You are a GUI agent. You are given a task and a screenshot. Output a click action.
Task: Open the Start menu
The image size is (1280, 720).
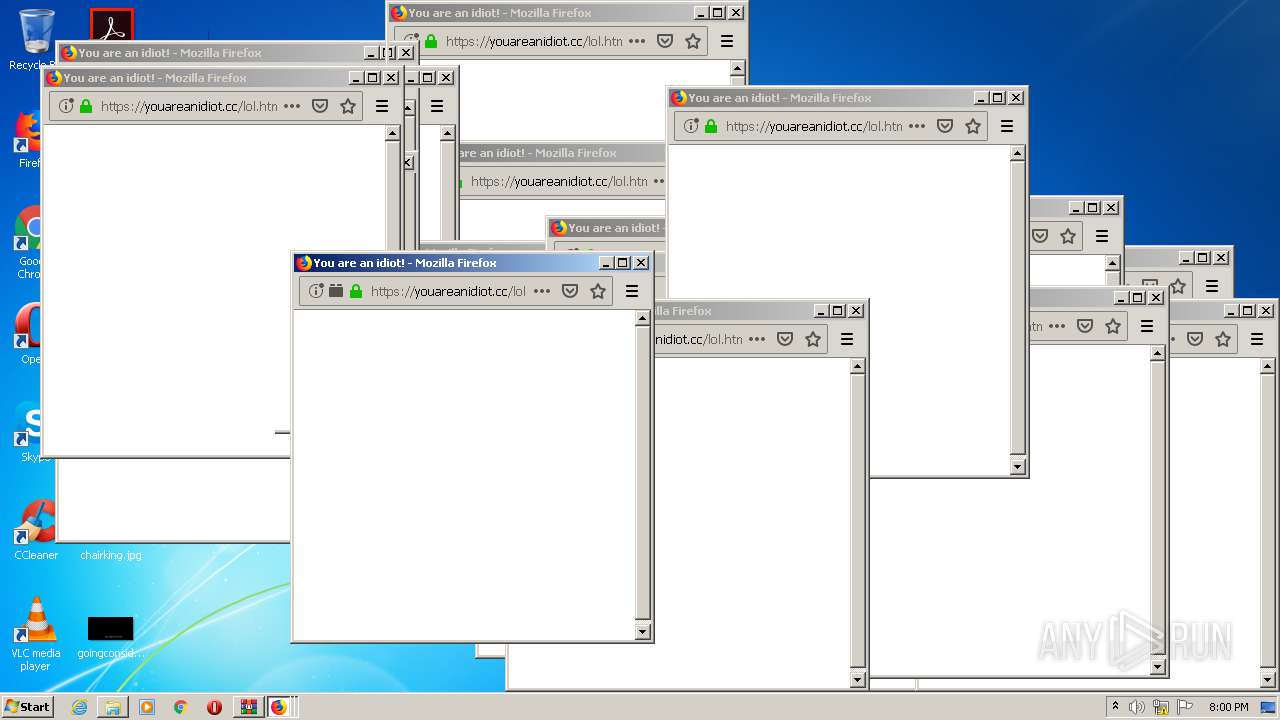[27, 706]
